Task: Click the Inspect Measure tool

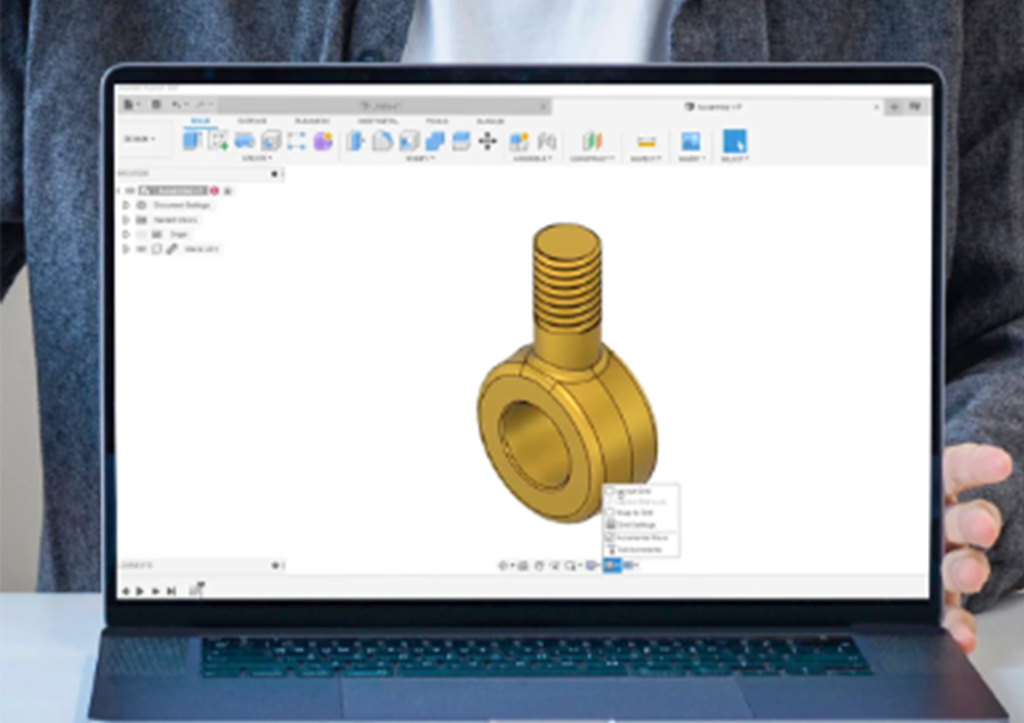Action: click(645, 141)
